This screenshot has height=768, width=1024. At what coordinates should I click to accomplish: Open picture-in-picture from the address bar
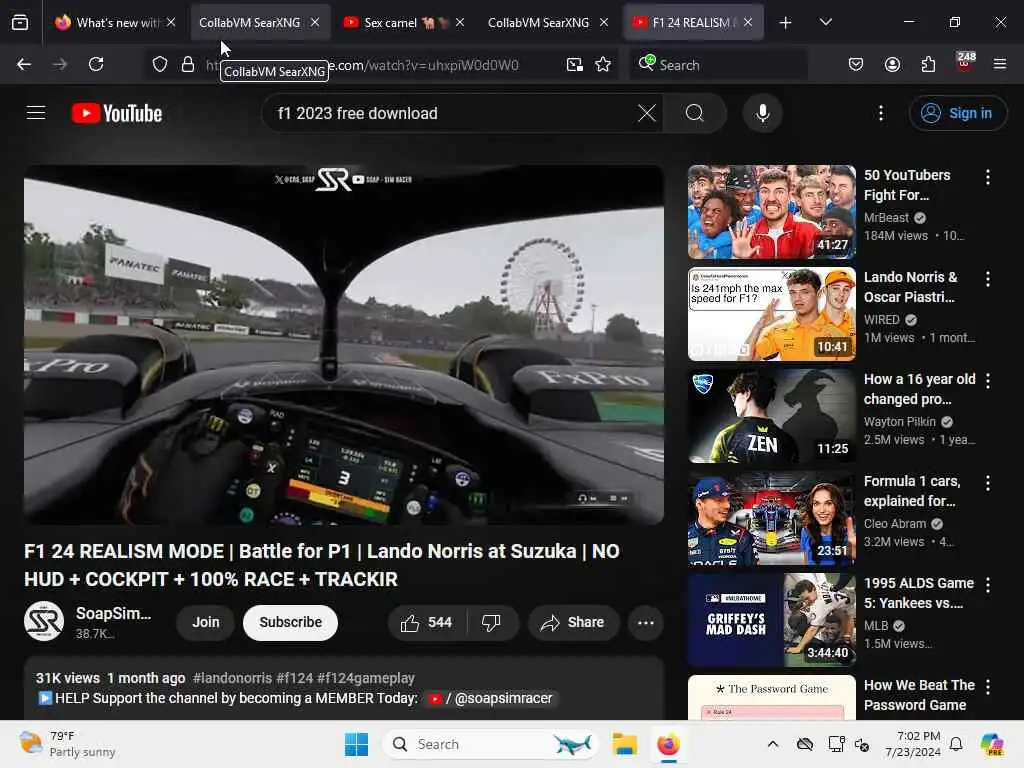click(x=575, y=64)
